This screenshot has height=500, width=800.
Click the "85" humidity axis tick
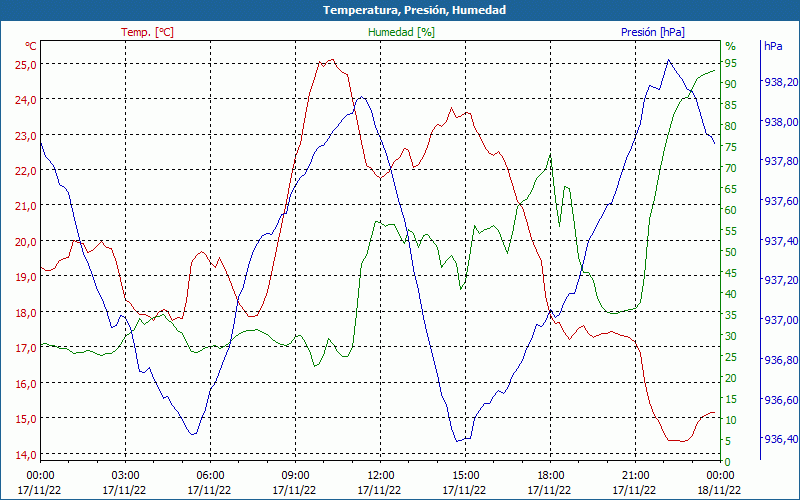coord(731,105)
